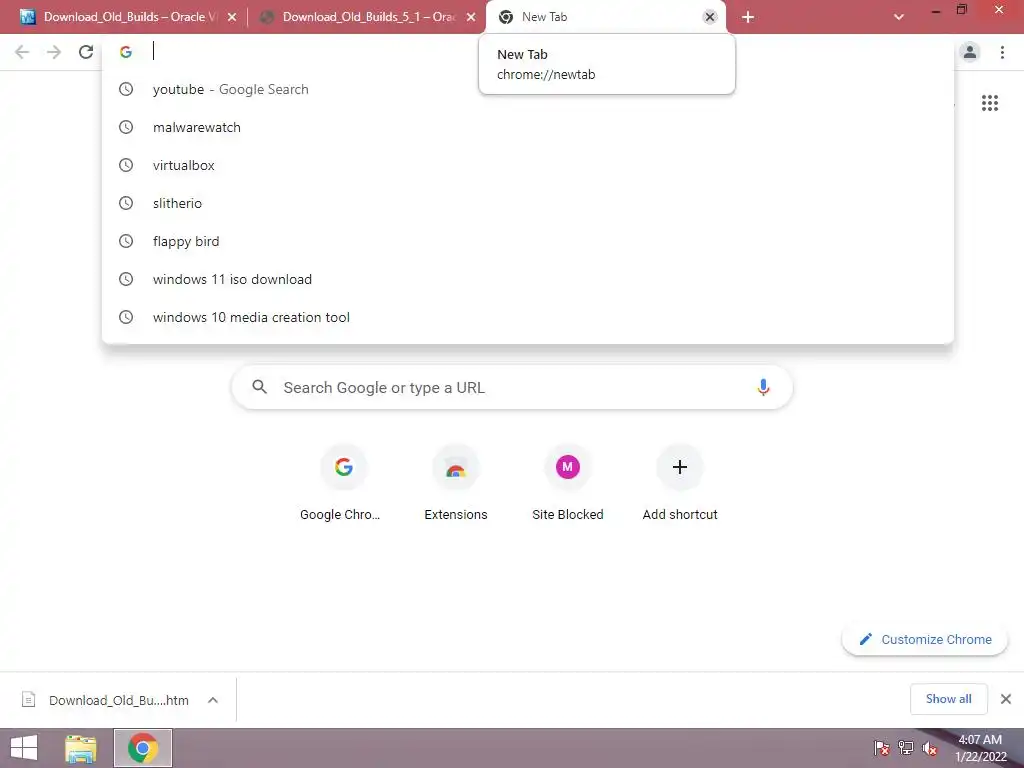
Task: Click Show all downloads button
Action: (x=948, y=699)
